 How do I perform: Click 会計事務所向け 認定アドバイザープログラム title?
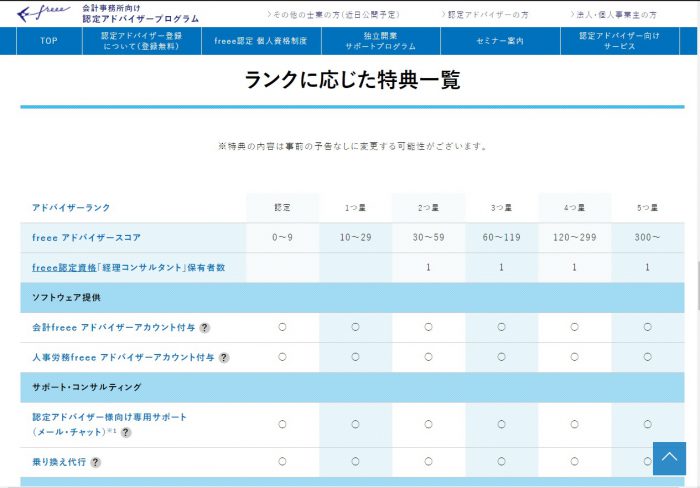[140, 14]
